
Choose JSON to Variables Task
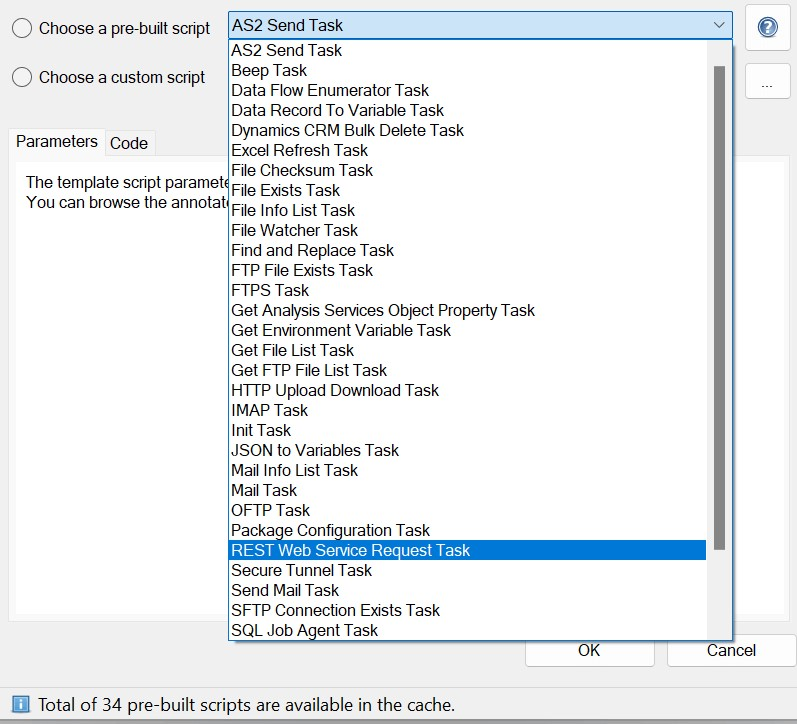[x=467, y=450]
